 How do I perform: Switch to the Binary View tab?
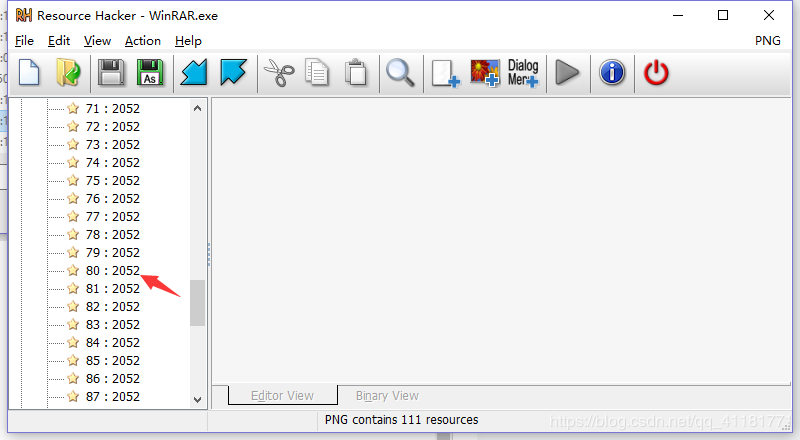click(x=387, y=396)
